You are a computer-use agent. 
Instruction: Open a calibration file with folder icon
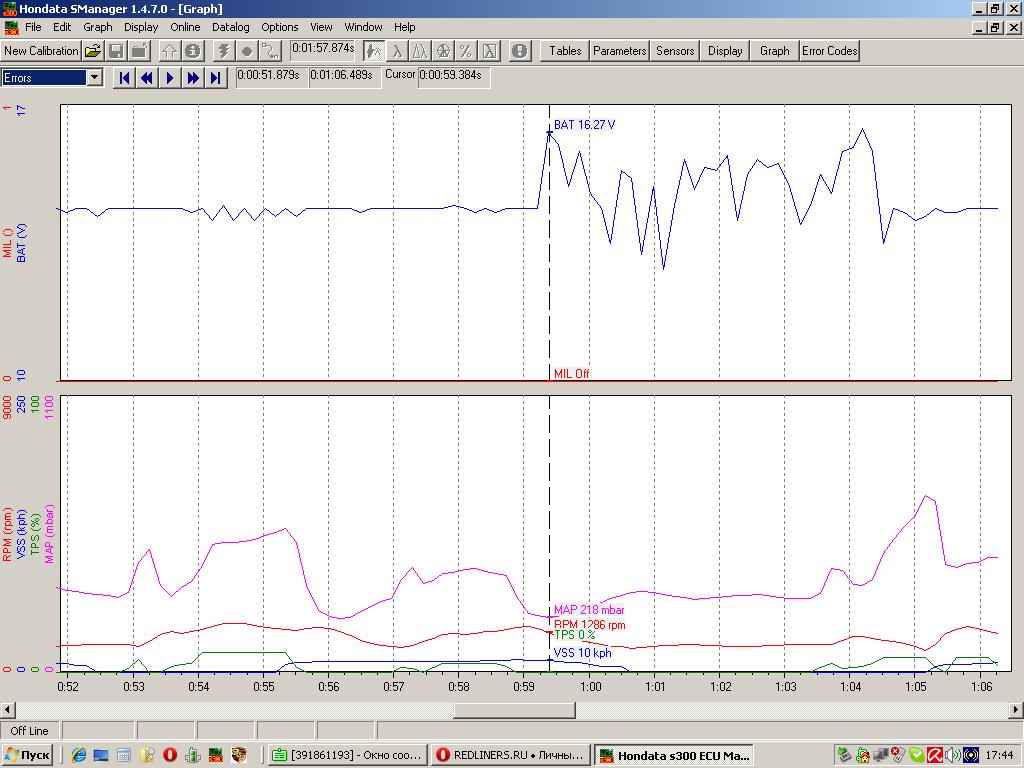93,51
